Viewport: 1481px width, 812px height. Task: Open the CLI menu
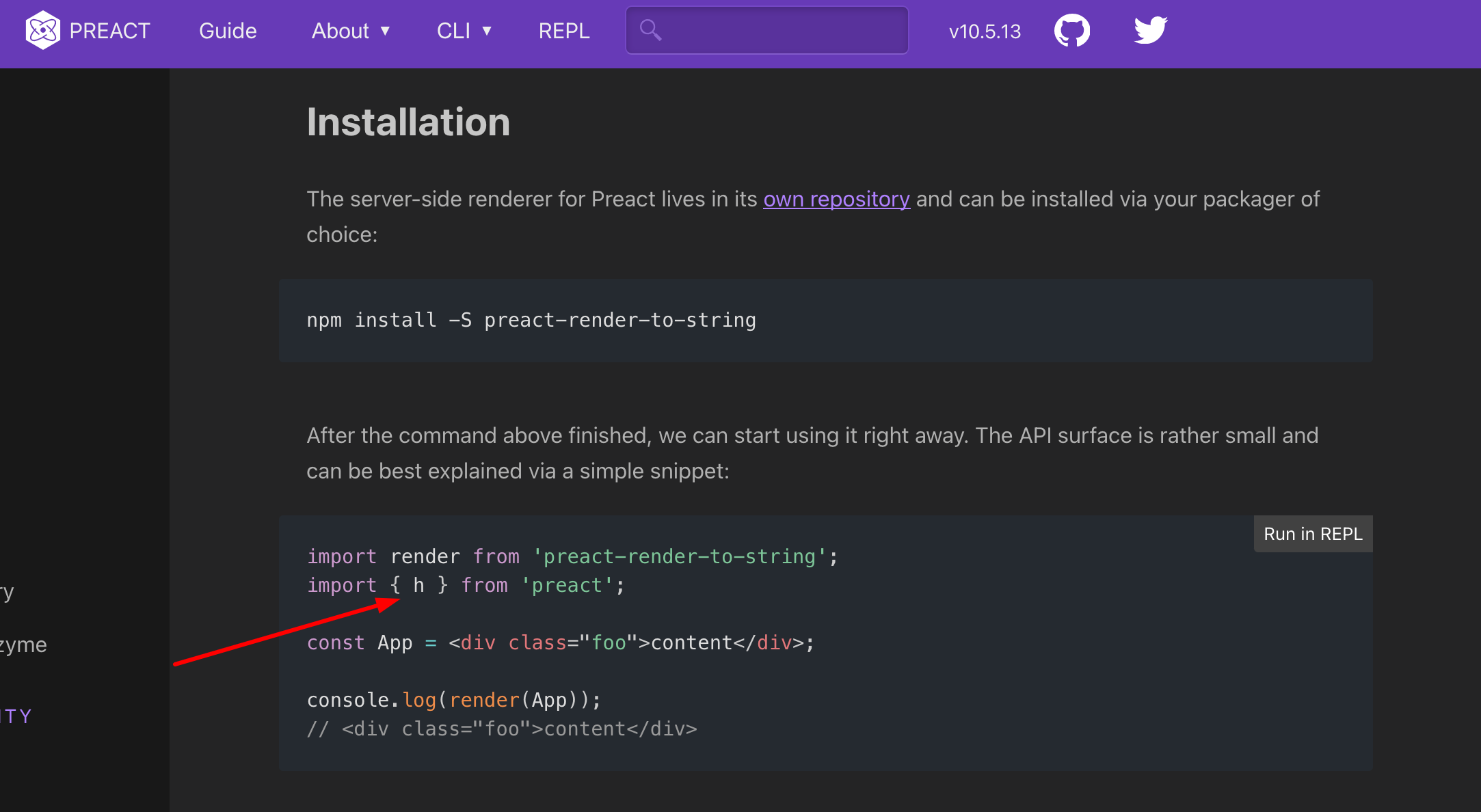pos(453,31)
